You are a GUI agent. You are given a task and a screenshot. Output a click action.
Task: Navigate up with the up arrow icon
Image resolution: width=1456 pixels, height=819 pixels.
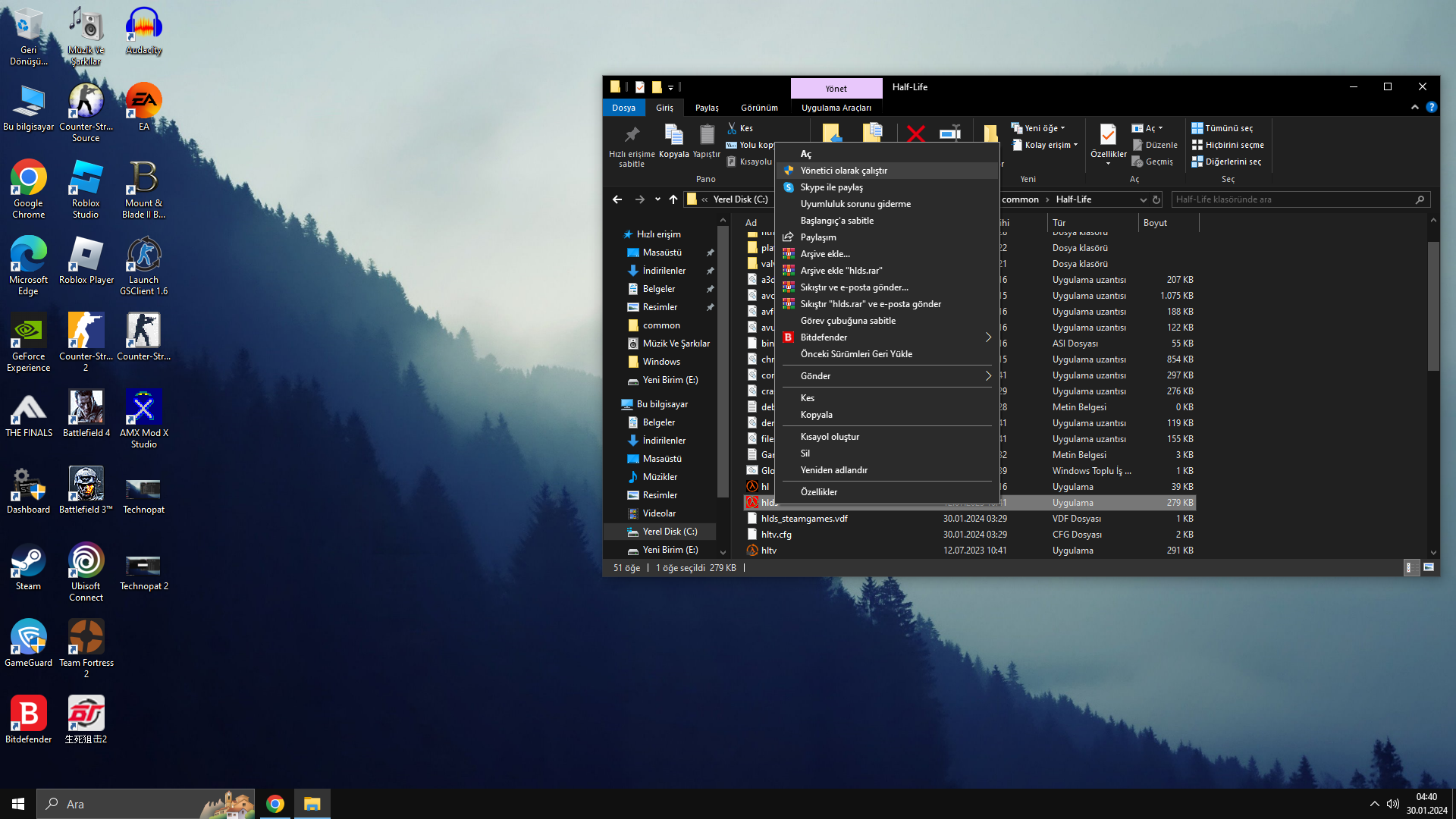pyautogui.click(x=673, y=199)
